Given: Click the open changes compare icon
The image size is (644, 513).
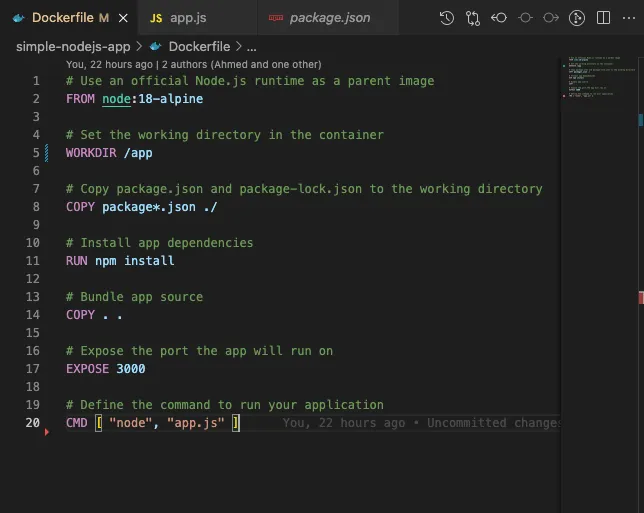Looking at the screenshot, I should 473,18.
